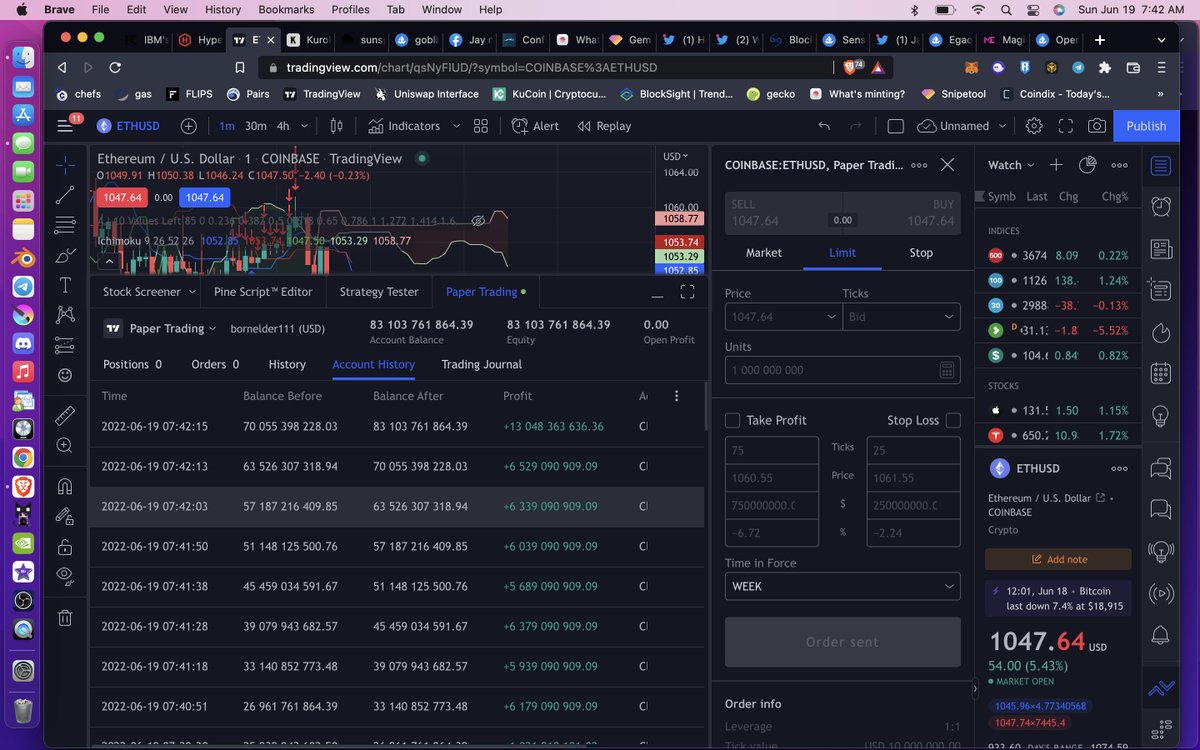
Task: Open the timeframe dropdown arrow after 4h
Action: click(x=304, y=126)
